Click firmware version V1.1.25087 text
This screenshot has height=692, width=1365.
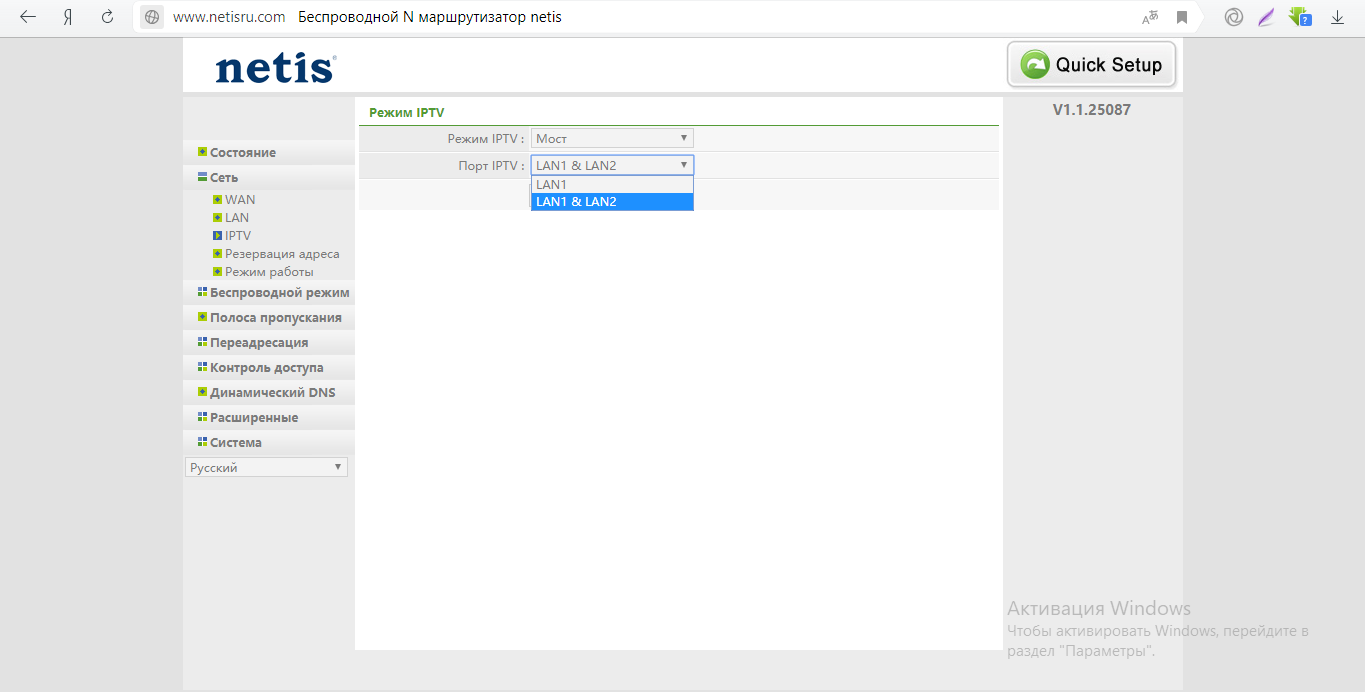pos(1092,110)
